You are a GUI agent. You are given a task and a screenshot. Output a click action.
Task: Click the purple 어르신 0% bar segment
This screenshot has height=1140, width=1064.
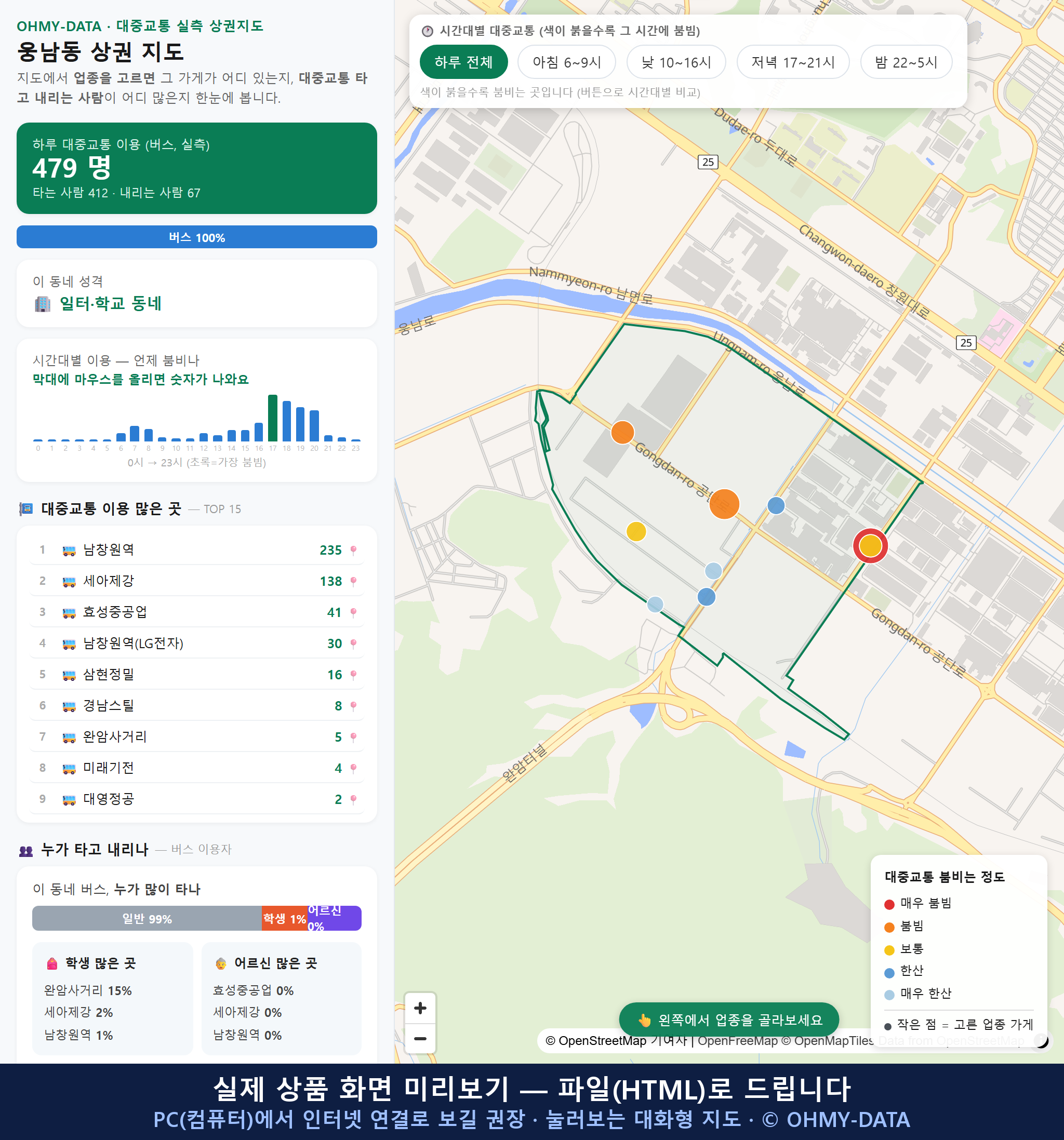[335, 918]
